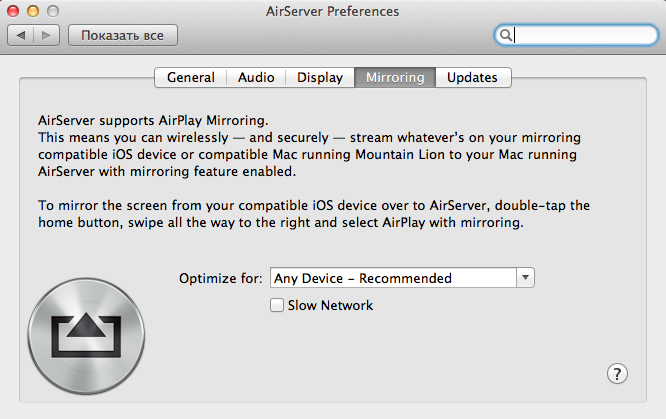Click the AirServer Preferences window title

[333, 11]
